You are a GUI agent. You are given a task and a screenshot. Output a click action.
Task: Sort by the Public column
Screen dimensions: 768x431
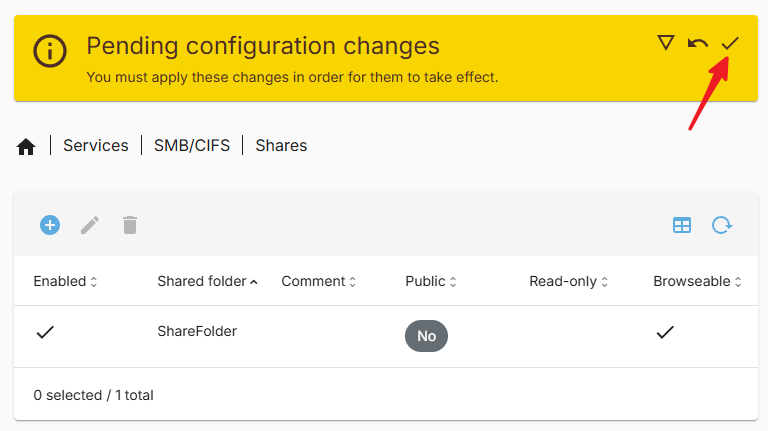click(x=431, y=281)
